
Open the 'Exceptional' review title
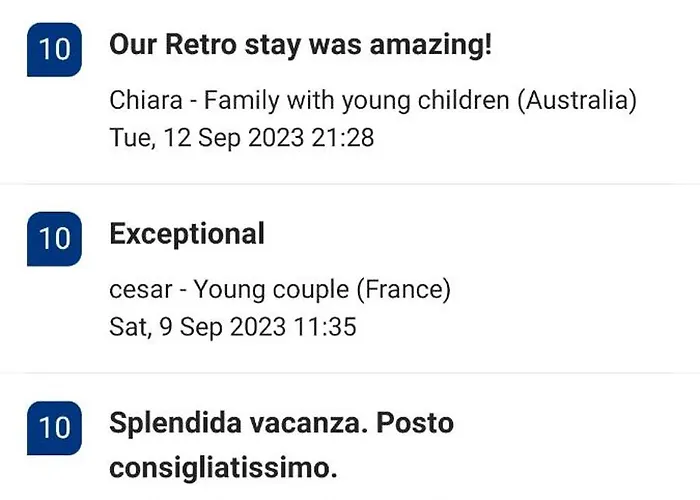pos(187,234)
